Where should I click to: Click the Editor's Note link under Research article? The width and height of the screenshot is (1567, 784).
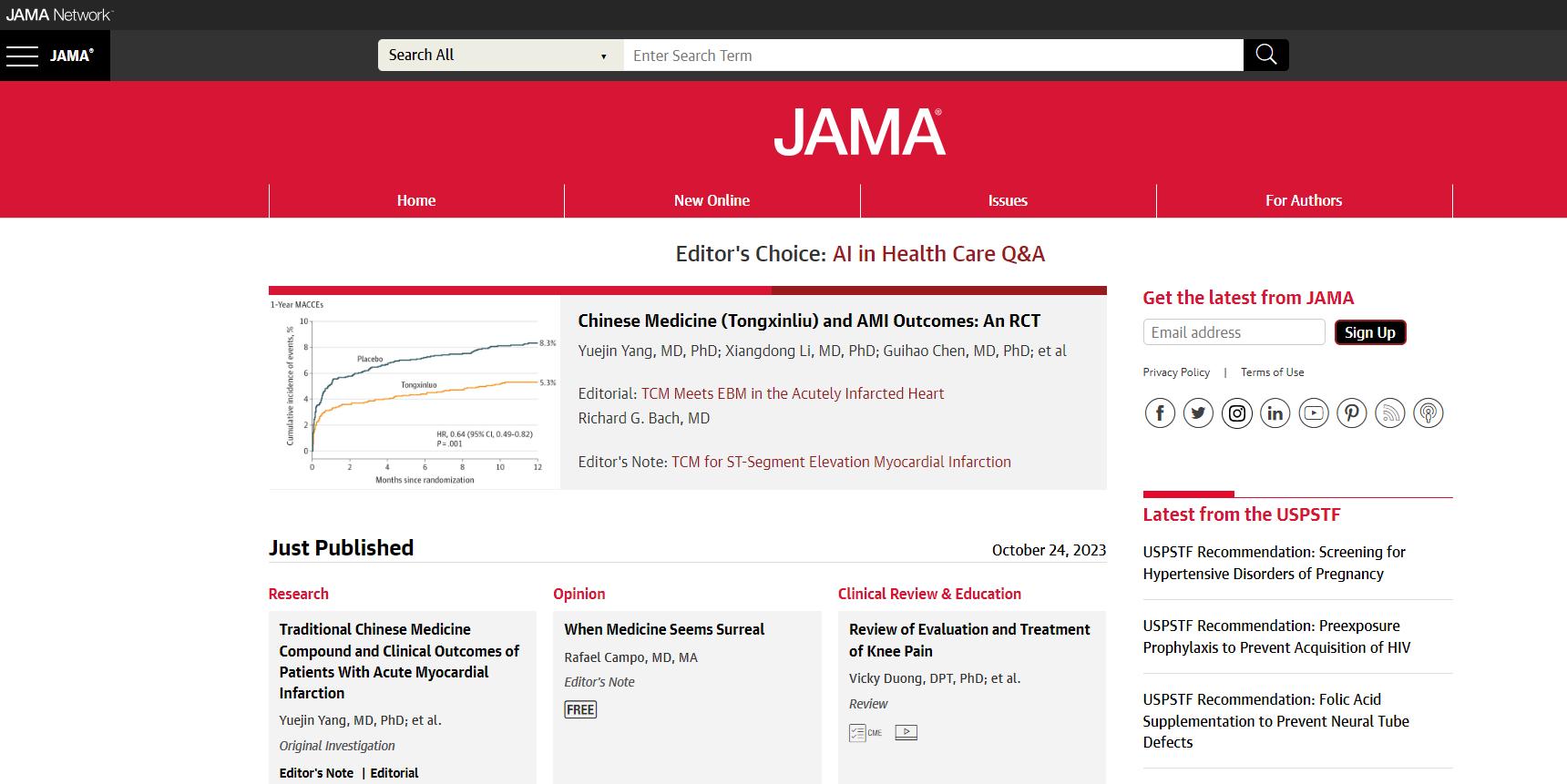coord(316,773)
